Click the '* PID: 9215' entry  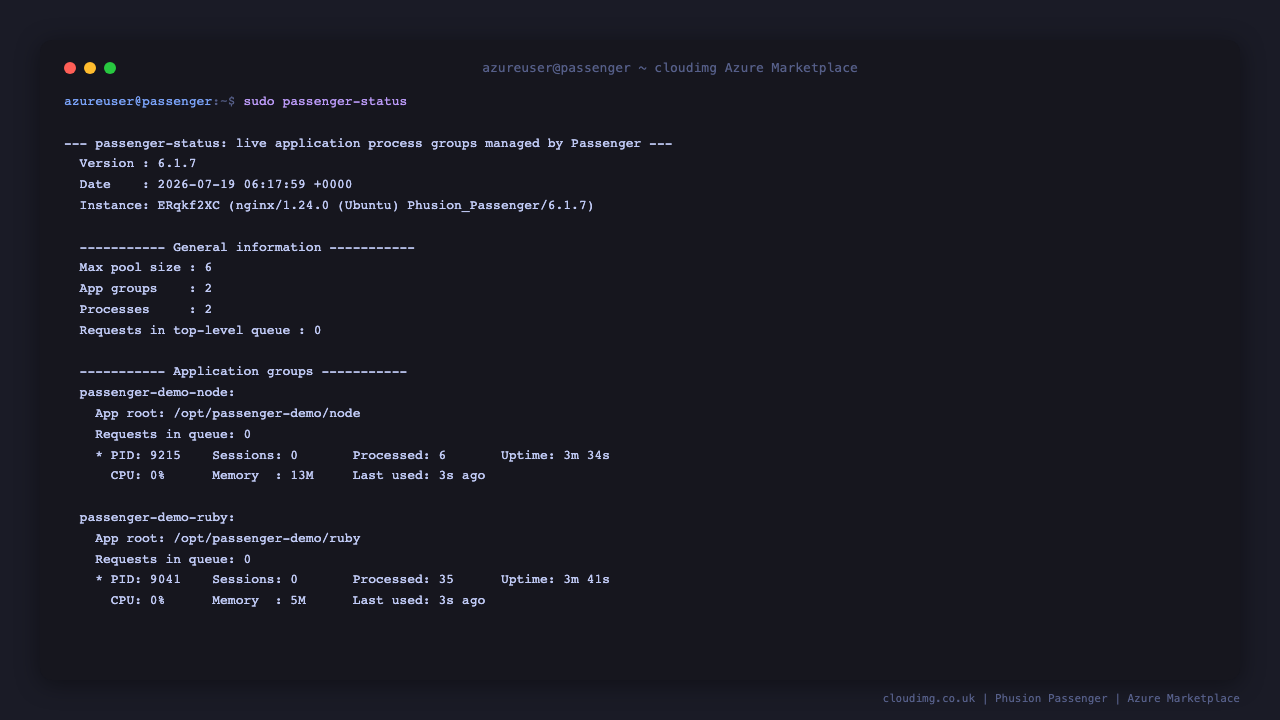[x=138, y=456]
